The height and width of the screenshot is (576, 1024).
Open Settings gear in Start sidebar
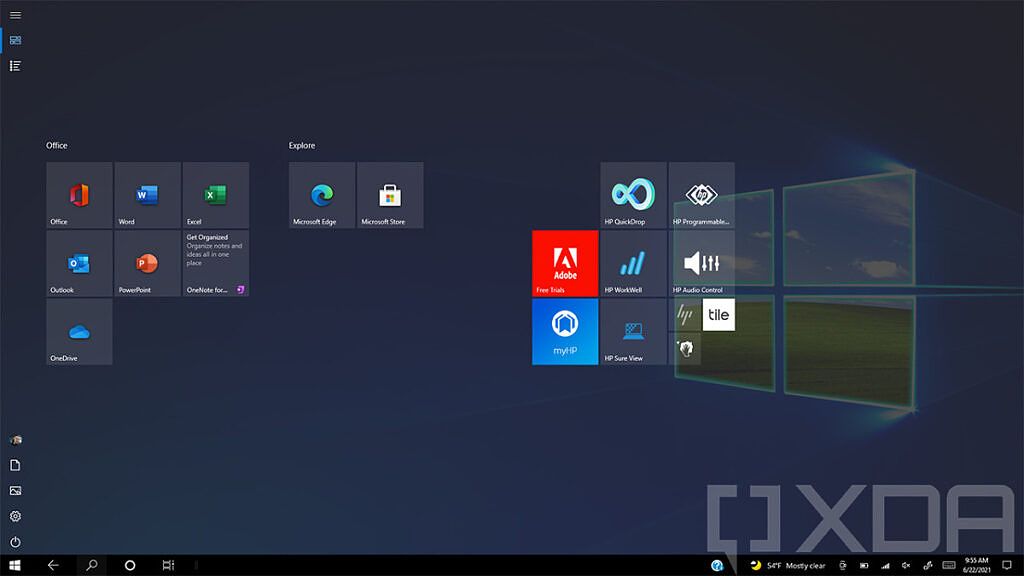click(x=16, y=517)
